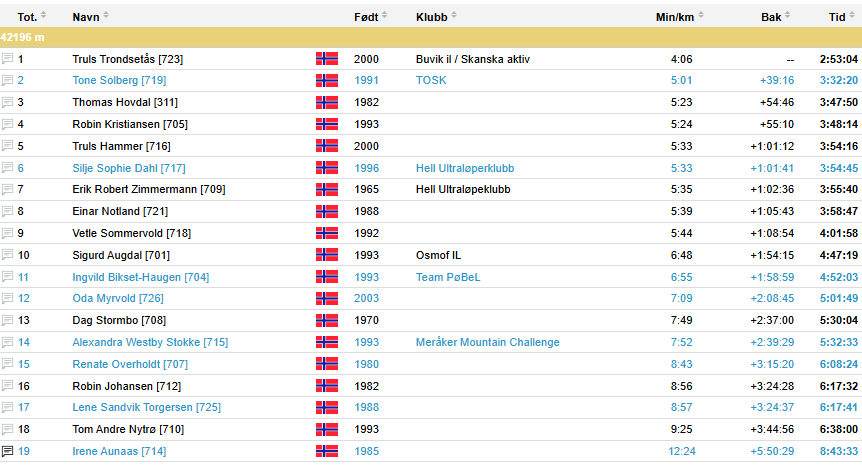The image size is (862, 468).
Task: Open Lene Sandvik Torgersen's profile
Action: [146, 407]
